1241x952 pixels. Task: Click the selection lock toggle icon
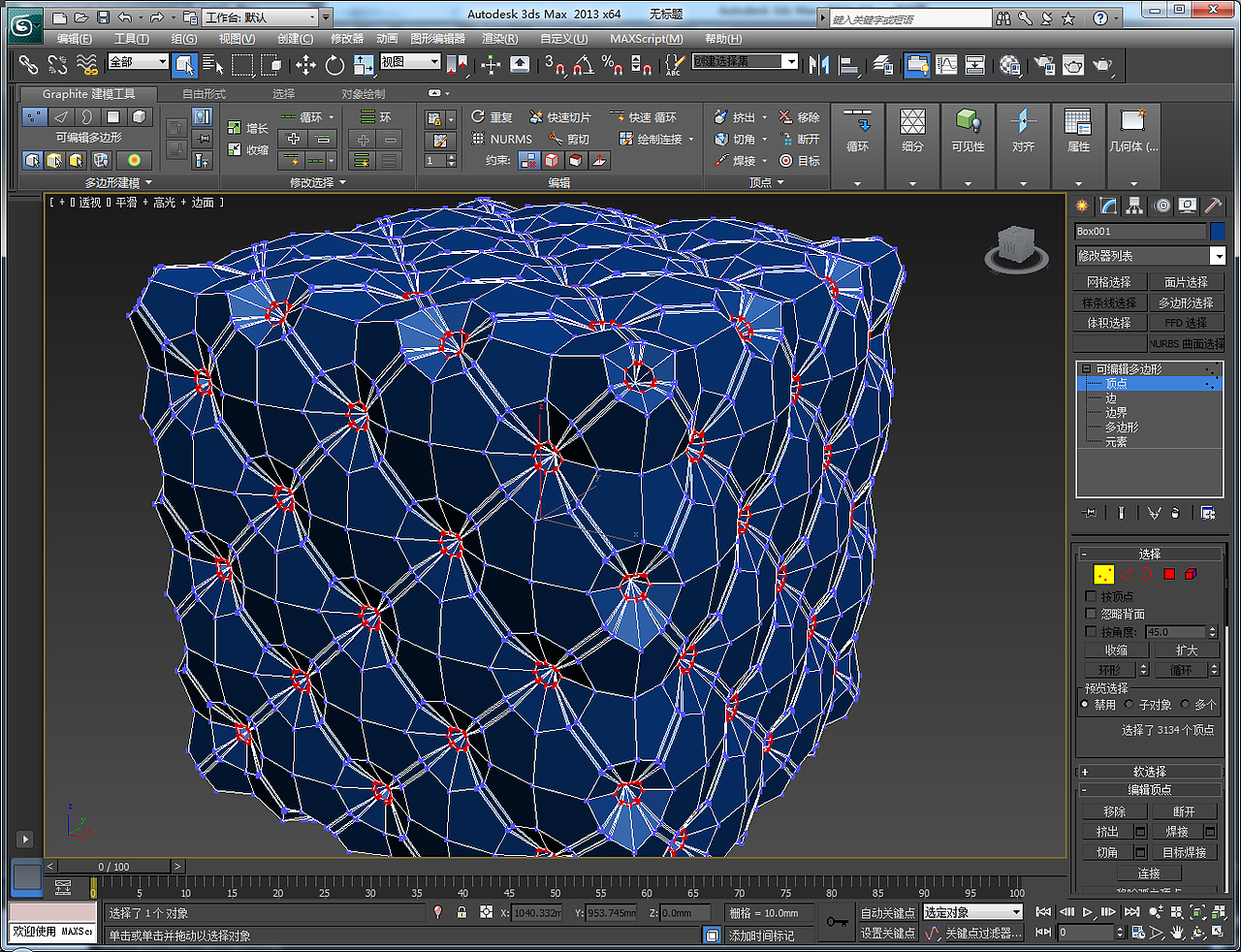[461, 912]
